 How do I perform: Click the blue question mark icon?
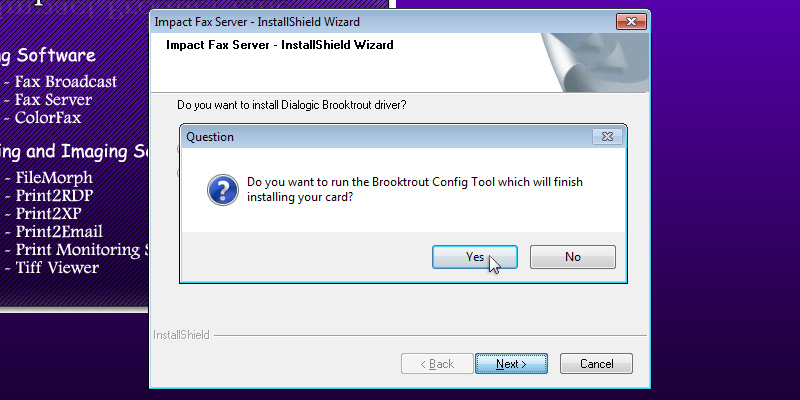coord(220,190)
